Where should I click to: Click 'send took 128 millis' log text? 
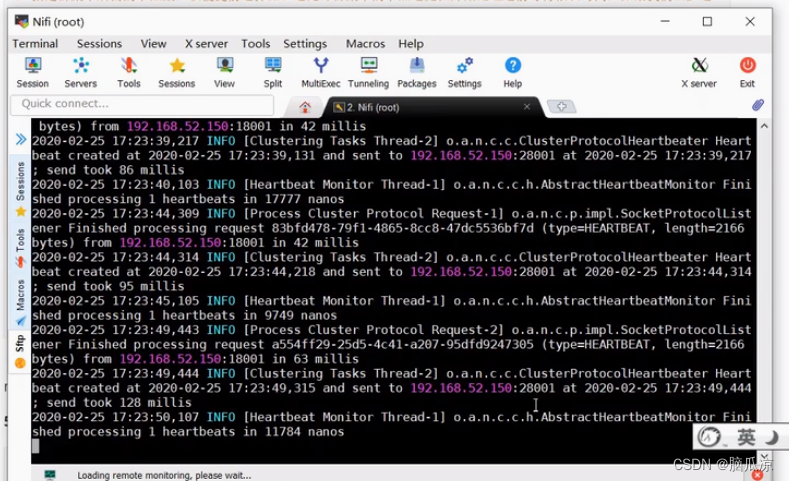point(119,403)
